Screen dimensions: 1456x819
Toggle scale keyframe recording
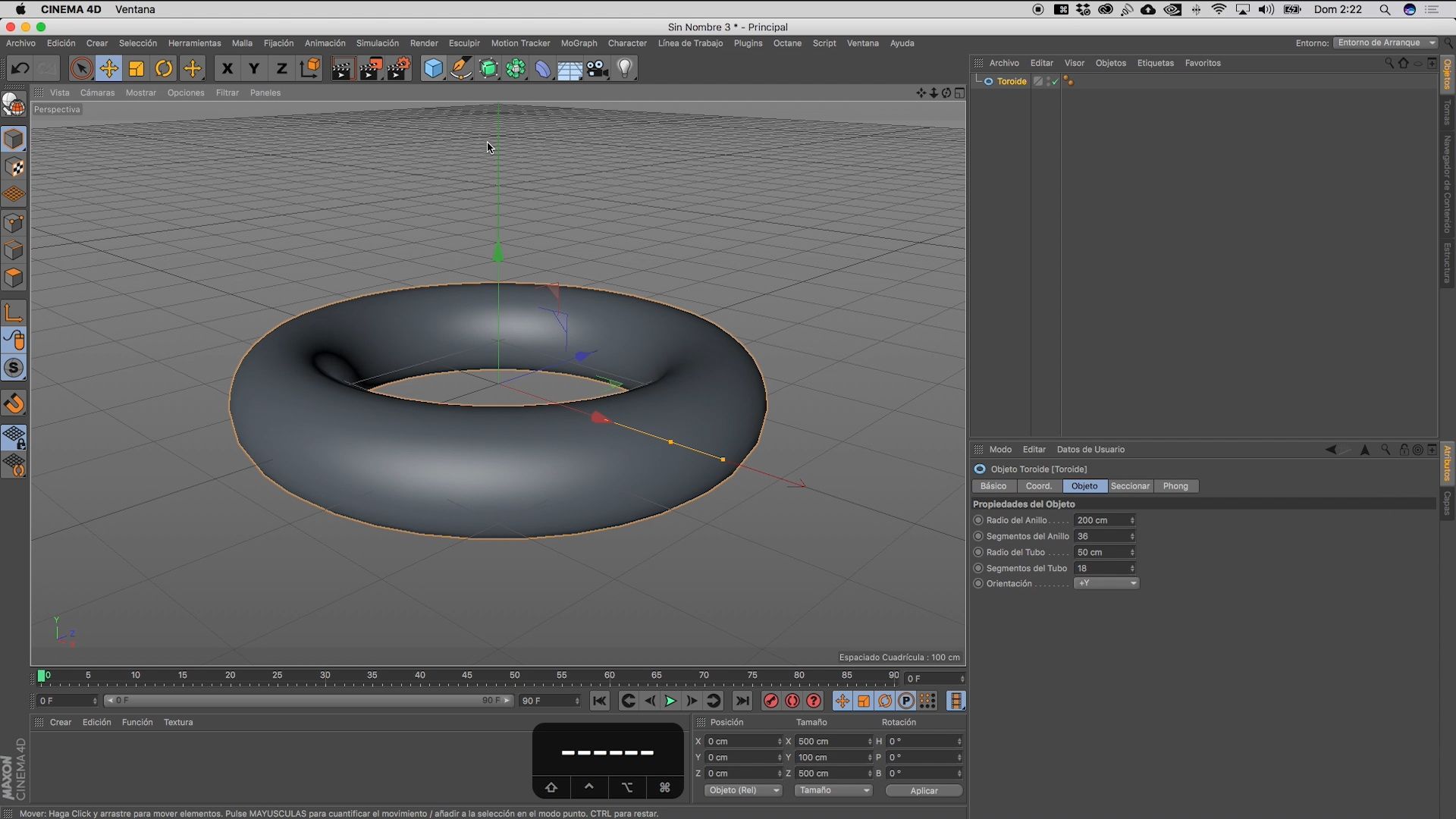[x=863, y=701]
